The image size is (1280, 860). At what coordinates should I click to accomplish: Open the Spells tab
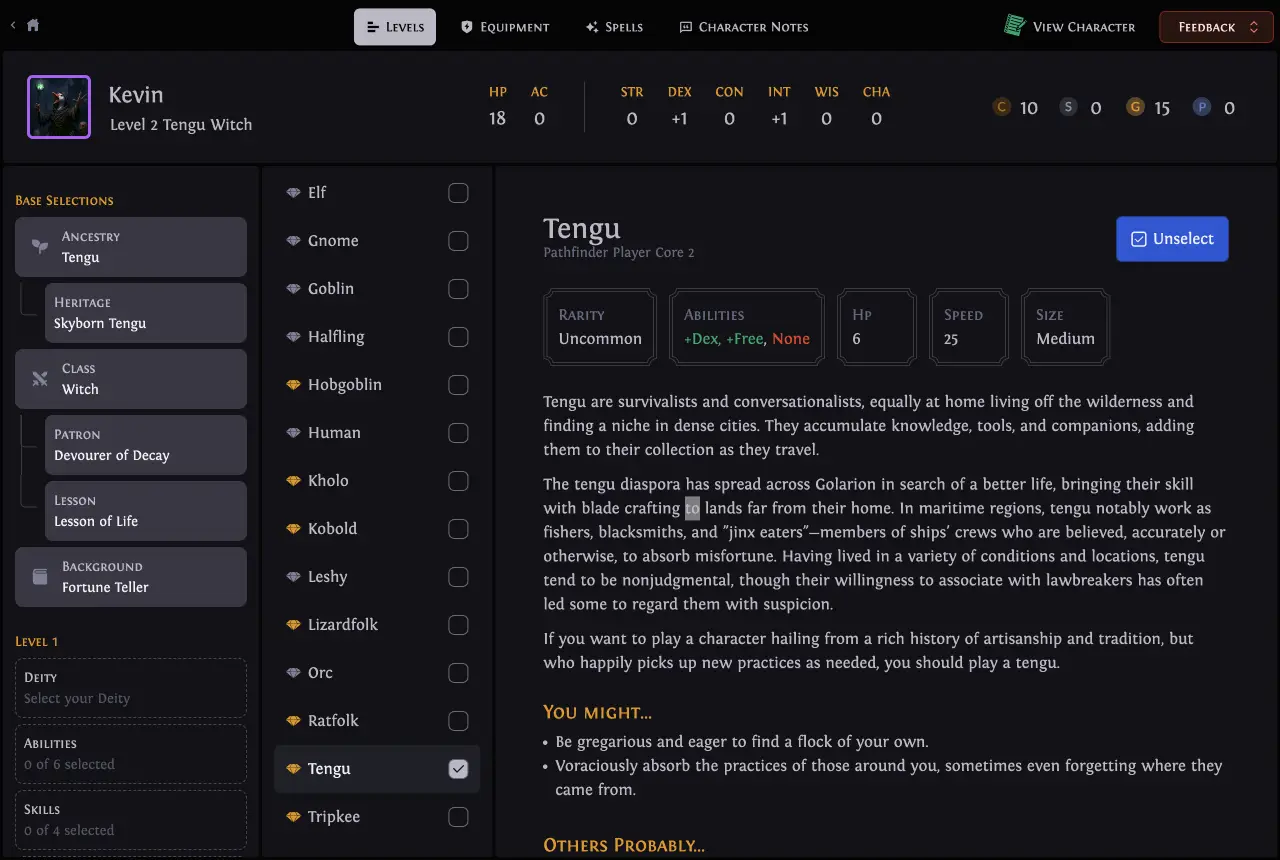pos(614,27)
